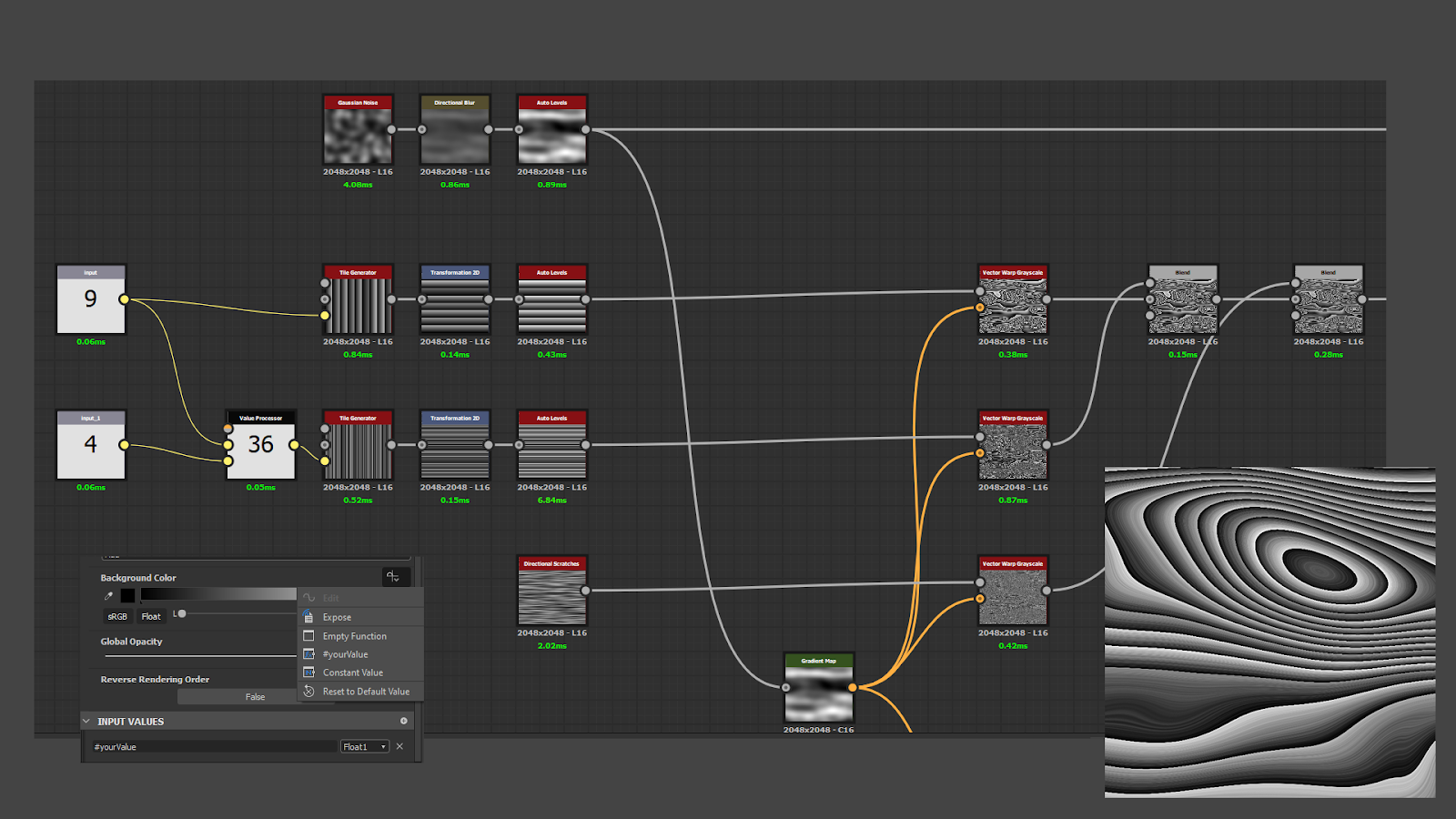Open the Background Color function menu button
The width and height of the screenshot is (1456, 819).
395,577
